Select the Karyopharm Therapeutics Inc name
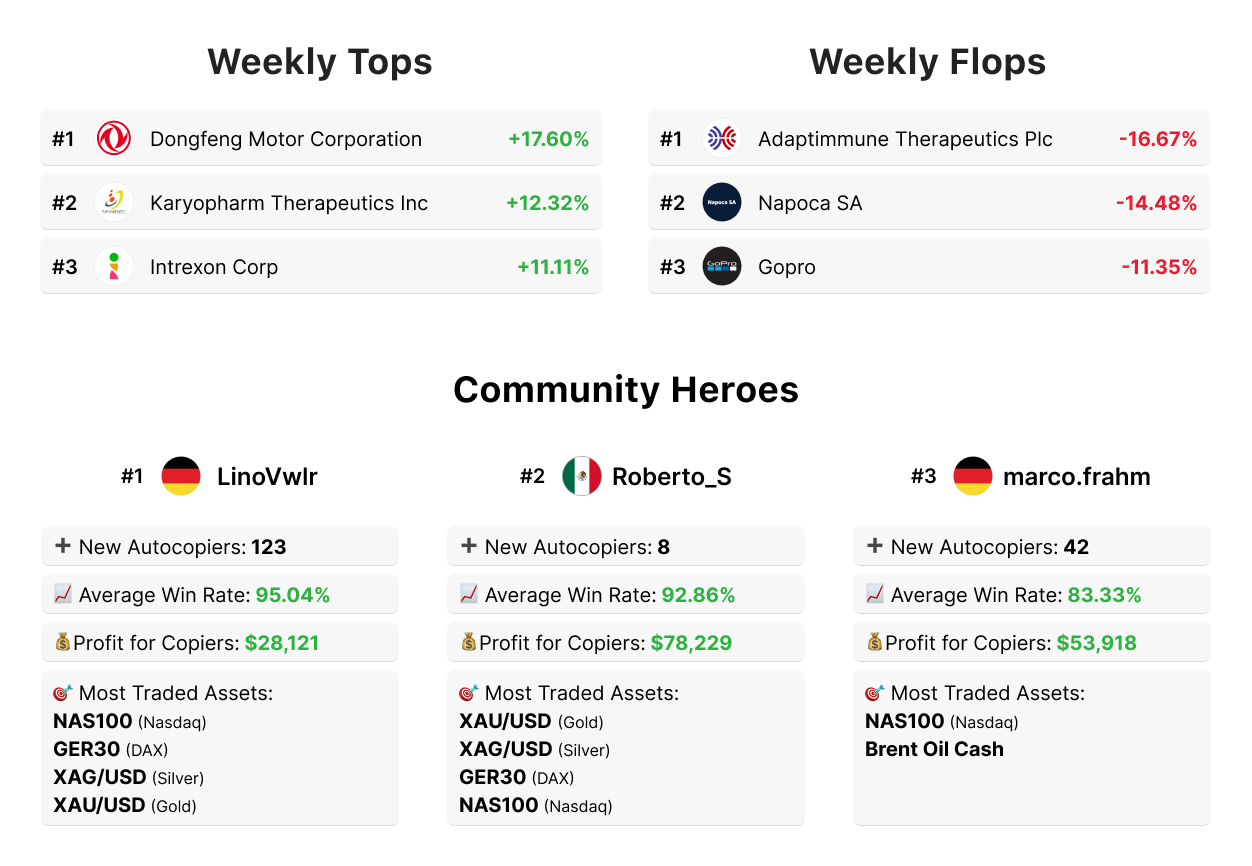Viewport: 1252px width, 866px height. click(289, 203)
